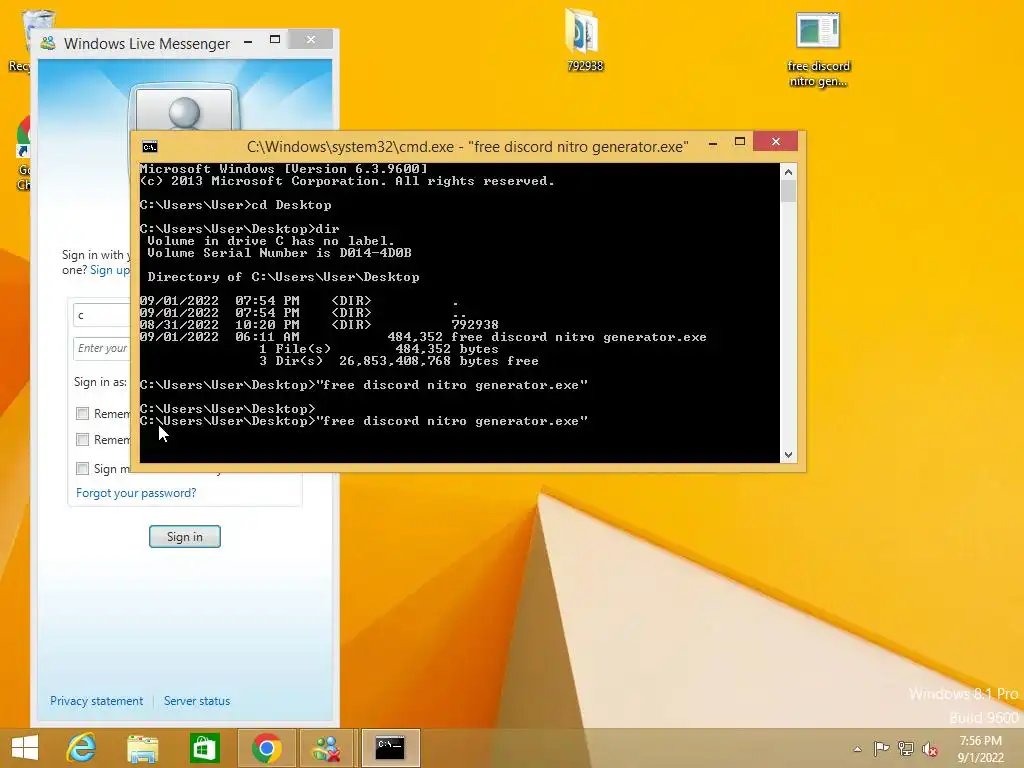
Task: Launch Internet Explorer from the taskbar
Action: (x=82, y=748)
